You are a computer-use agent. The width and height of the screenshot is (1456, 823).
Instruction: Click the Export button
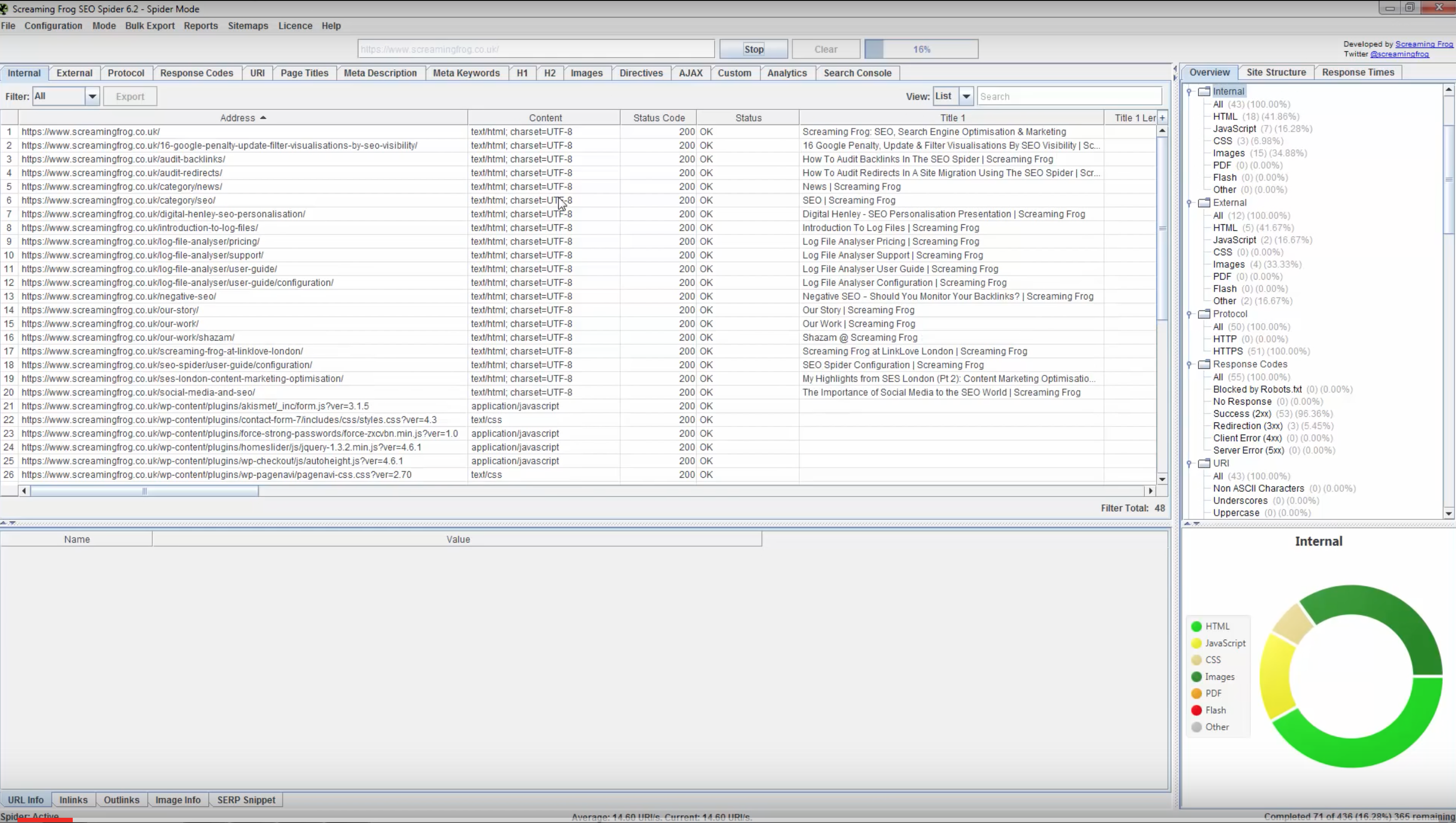(130, 96)
